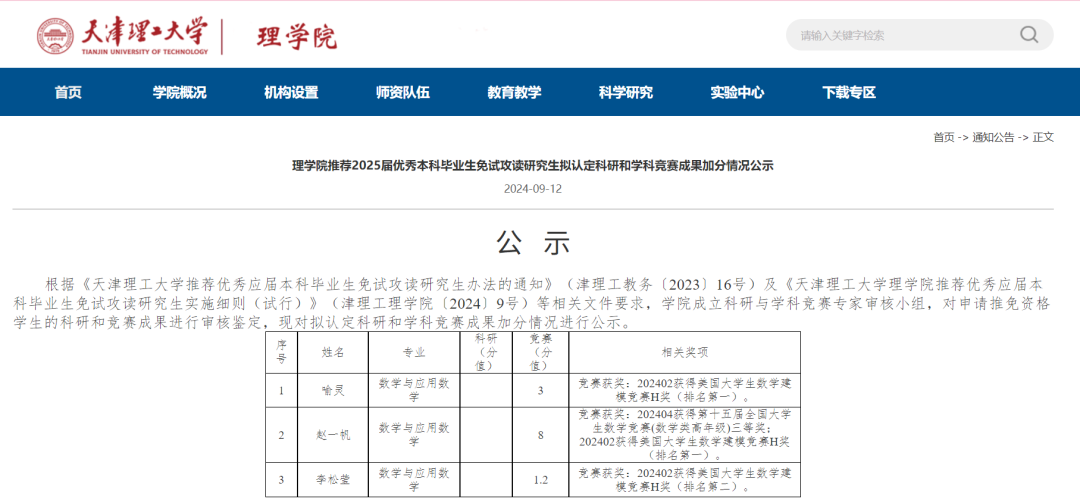1080x502 pixels.
Task: Click the competition score 8 for 赵一帆
Action: (541, 435)
